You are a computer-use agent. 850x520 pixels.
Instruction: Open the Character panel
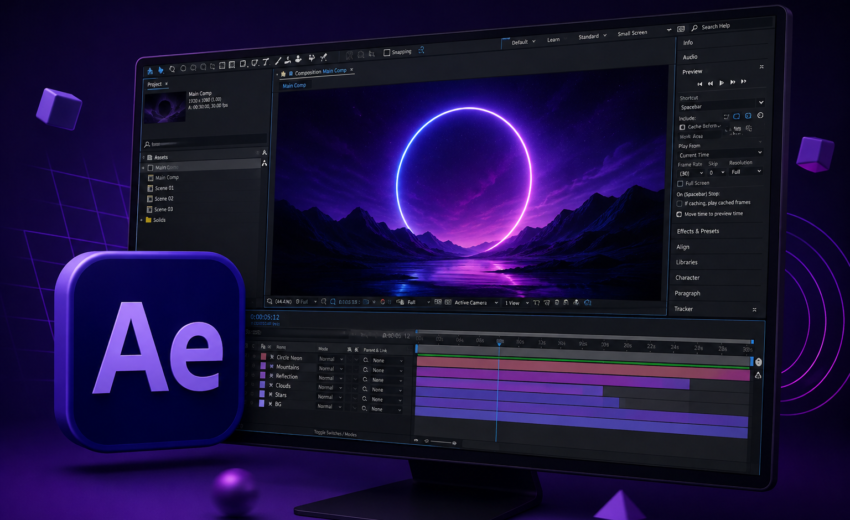(687, 278)
